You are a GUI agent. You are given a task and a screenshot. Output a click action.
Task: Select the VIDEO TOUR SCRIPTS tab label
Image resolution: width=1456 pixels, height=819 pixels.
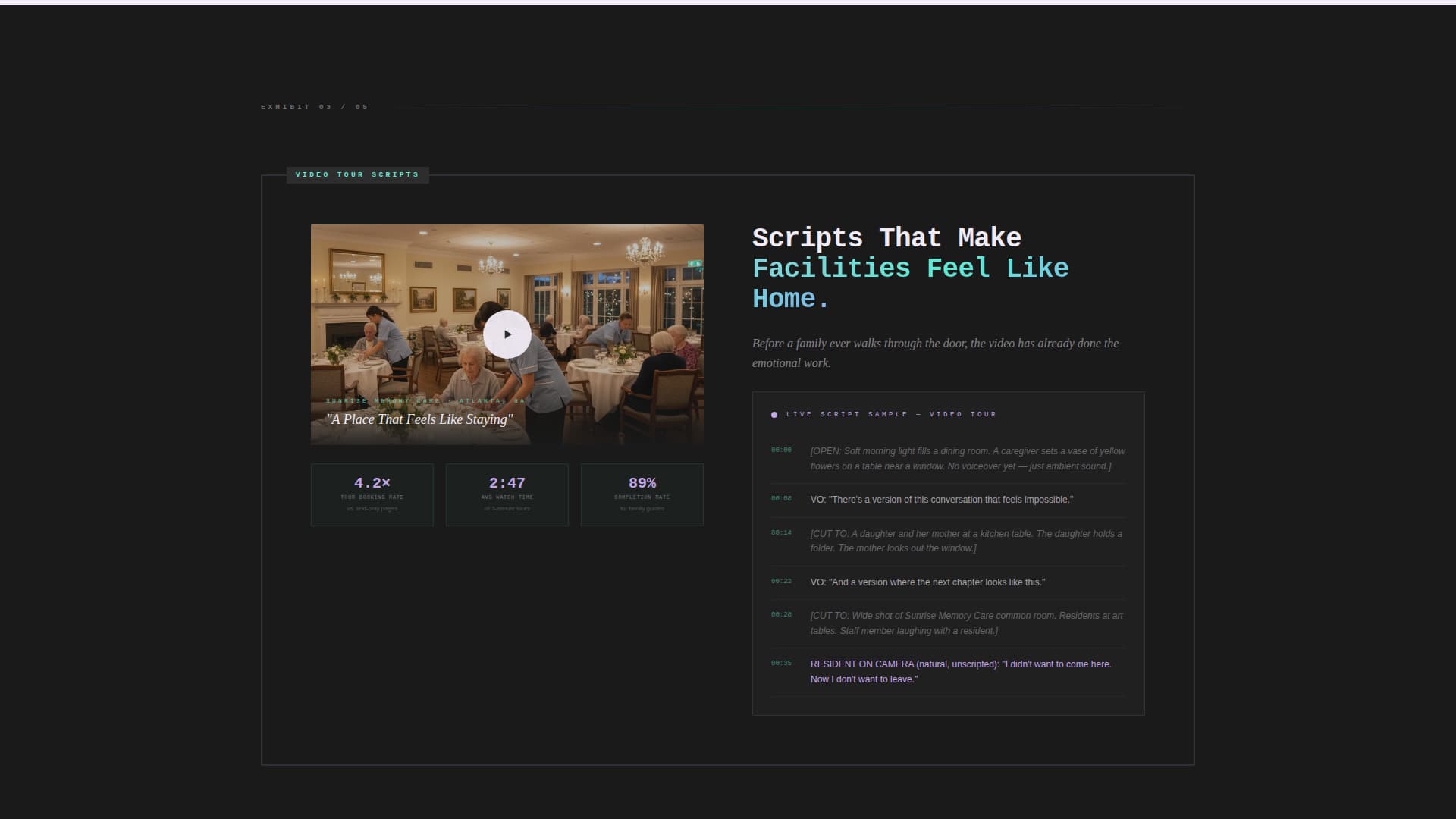coord(357,174)
